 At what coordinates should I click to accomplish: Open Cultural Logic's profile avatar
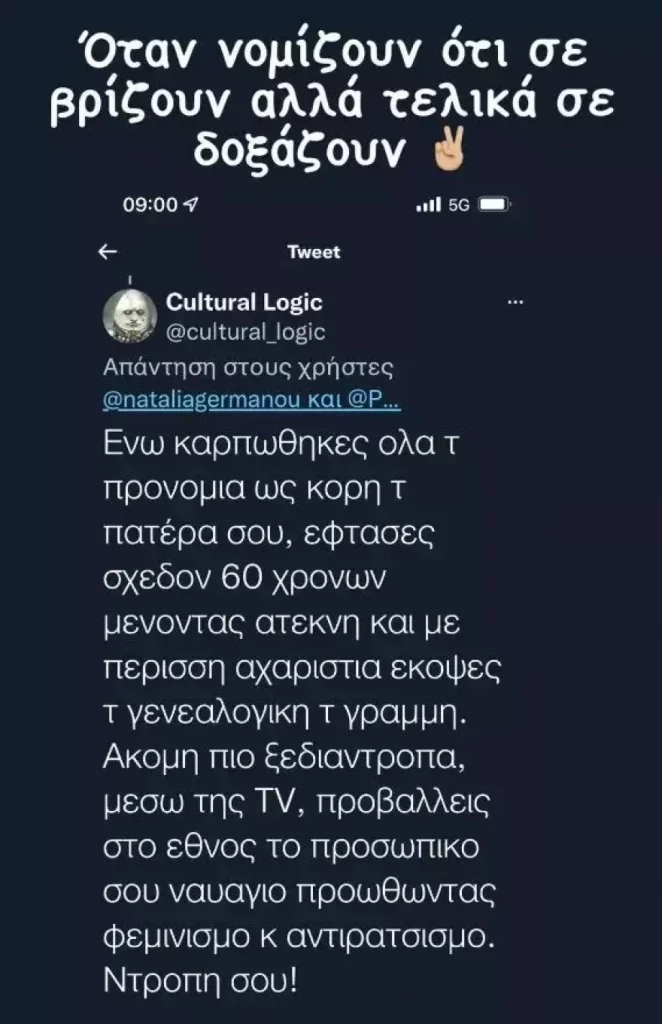click(x=131, y=316)
